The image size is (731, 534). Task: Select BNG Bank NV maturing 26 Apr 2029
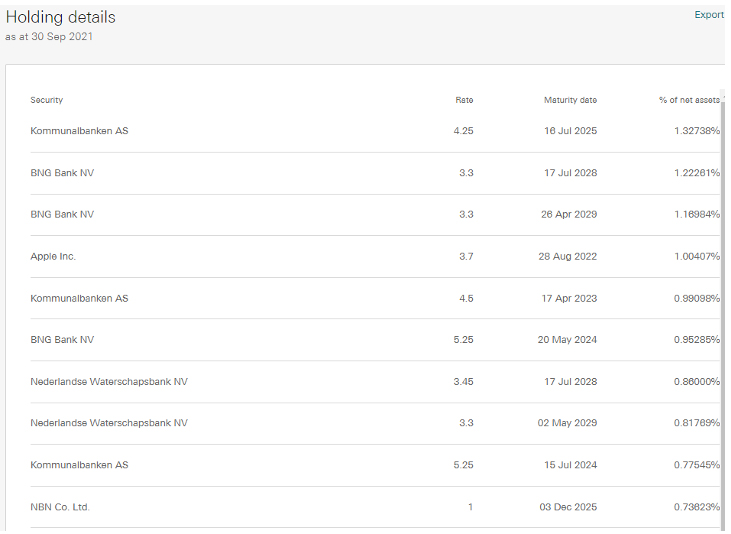coord(62,214)
